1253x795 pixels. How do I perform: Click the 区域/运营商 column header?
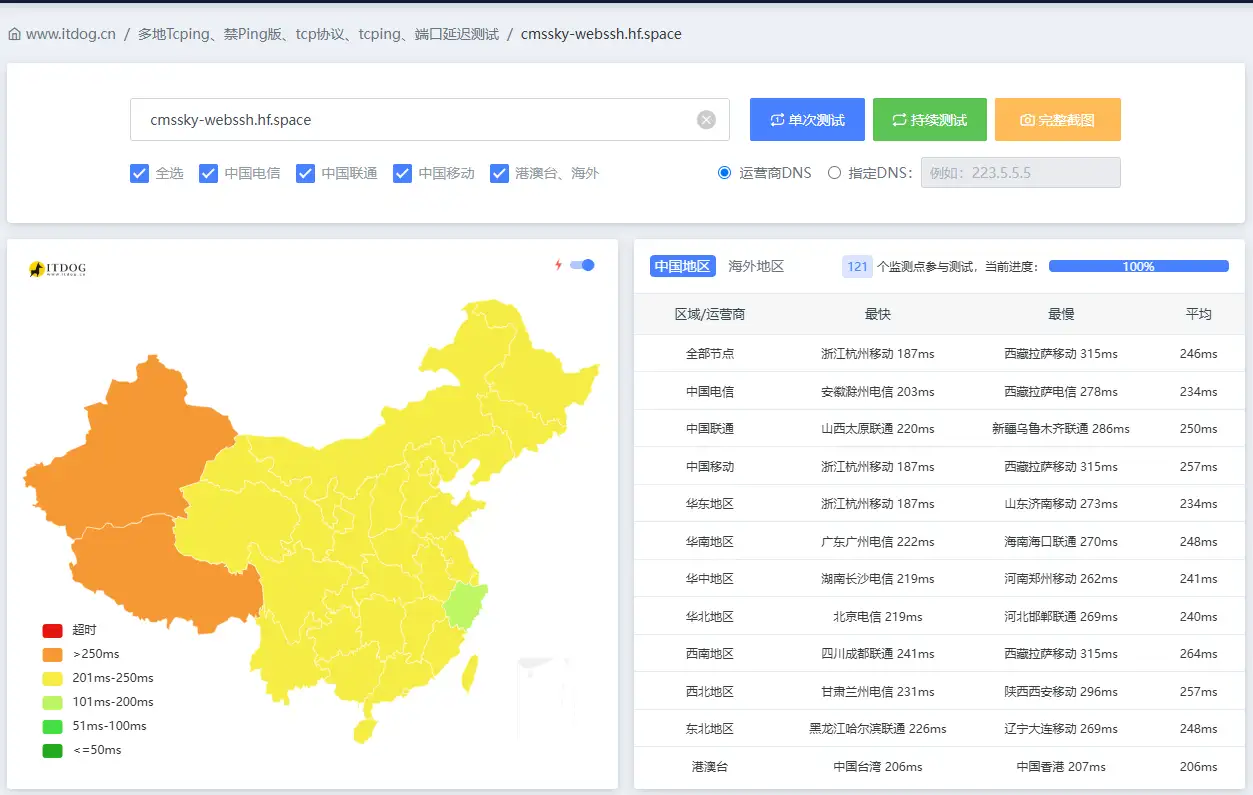coord(710,314)
